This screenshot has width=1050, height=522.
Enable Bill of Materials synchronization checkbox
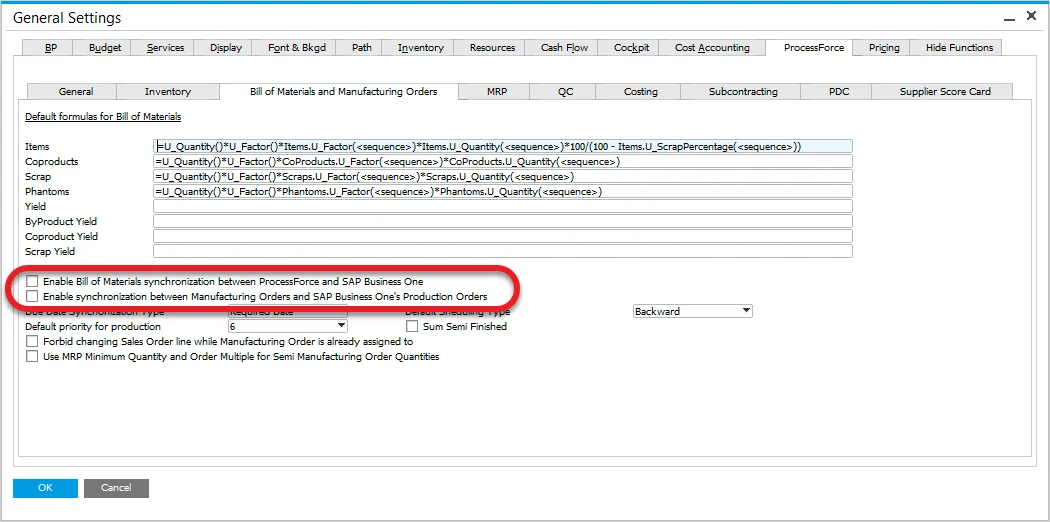tap(33, 282)
